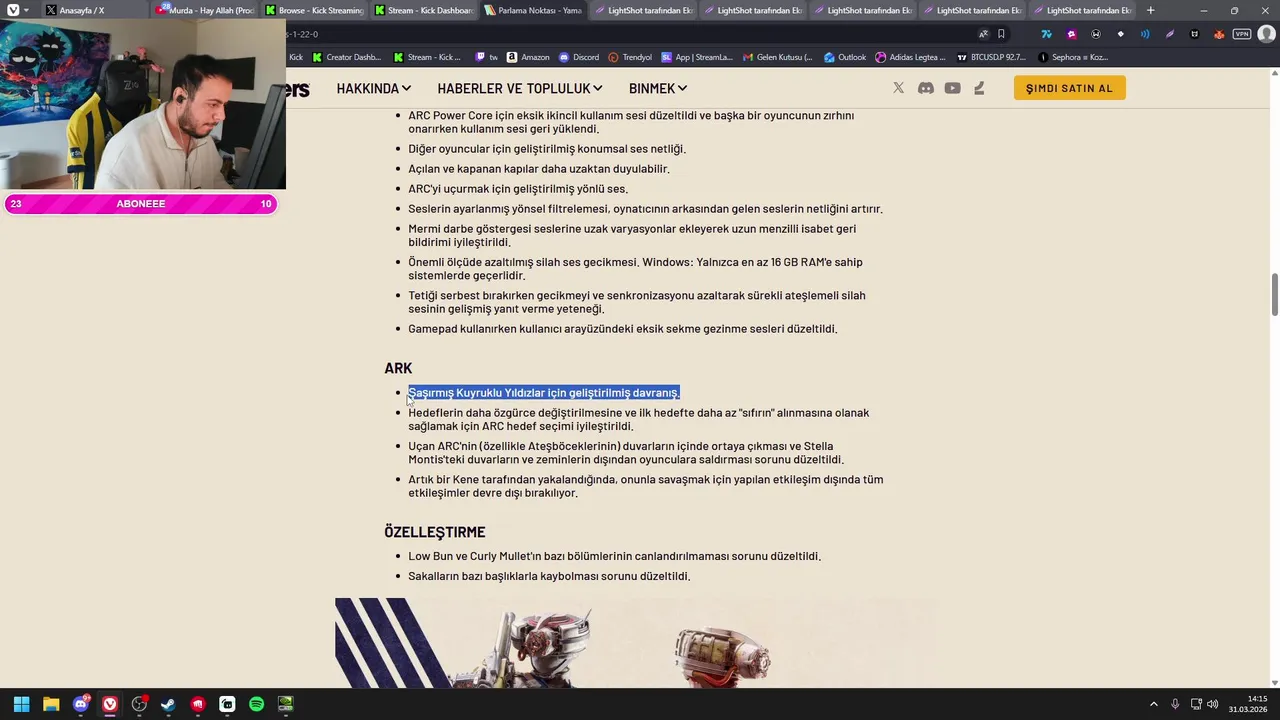Screen dimensions: 1280x720
Task: Show hidden system tray icons
Action: pos(1153,704)
